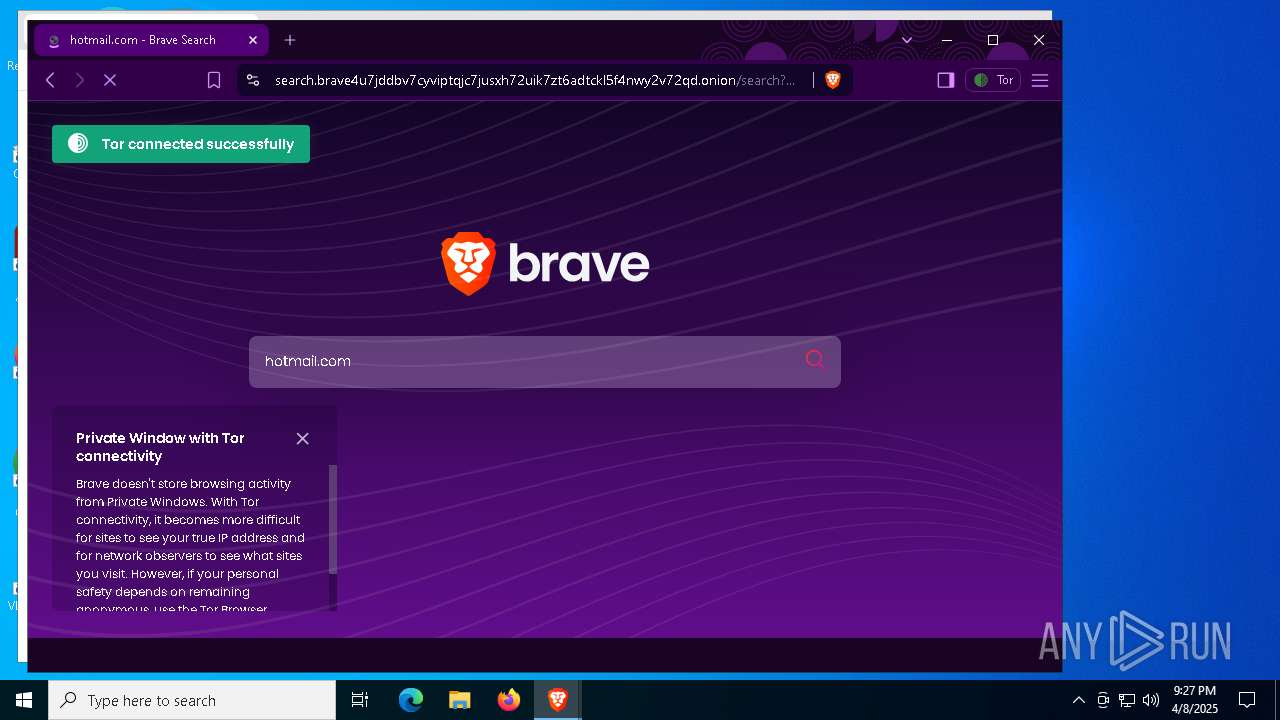
Task: Submit search with magnifier icon
Action: (815, 360)
